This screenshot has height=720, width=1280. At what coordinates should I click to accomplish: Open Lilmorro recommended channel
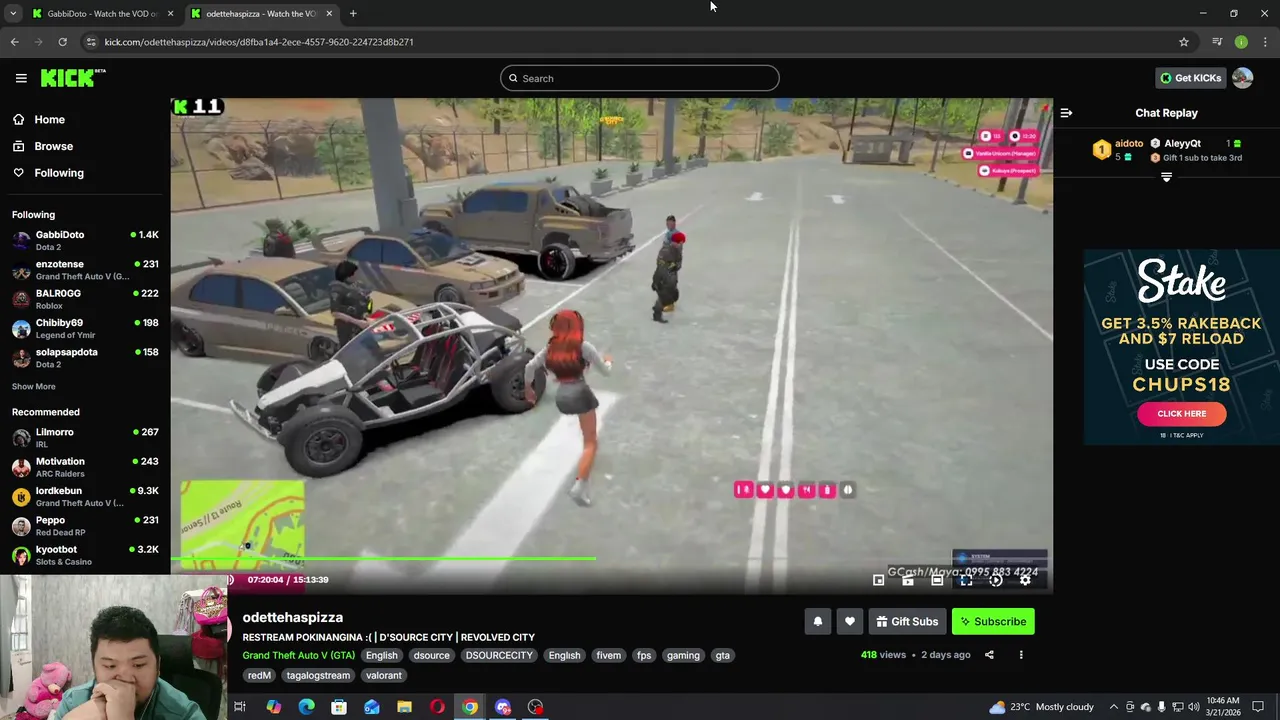coord(85,438)
